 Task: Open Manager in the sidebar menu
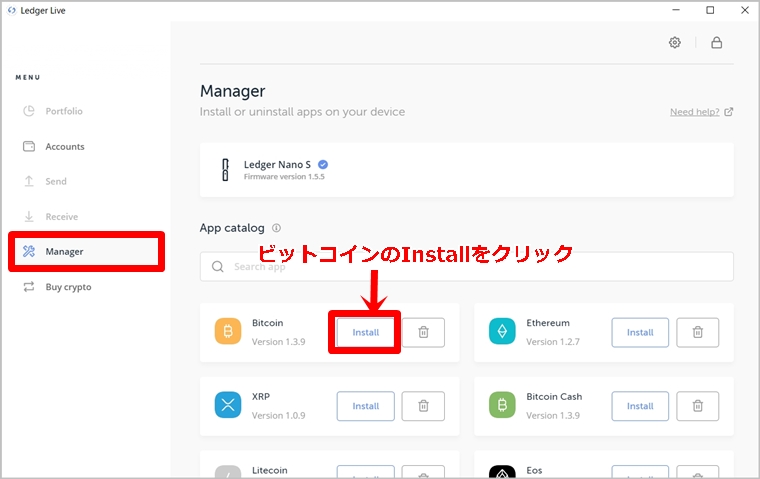click(86, 251)
